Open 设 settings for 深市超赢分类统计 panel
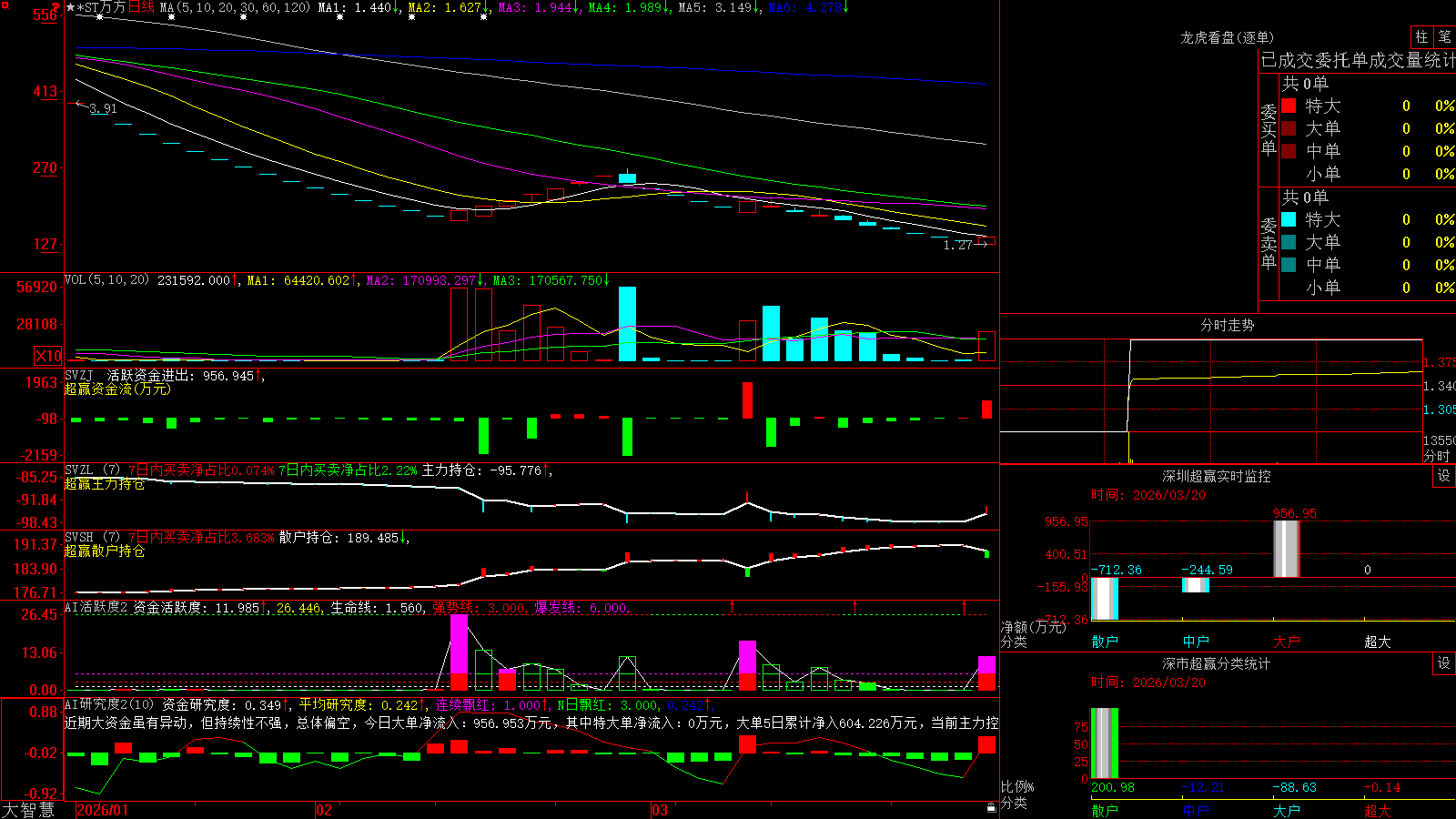Viewport: 1456px width, 819px height. point(1444,663)
